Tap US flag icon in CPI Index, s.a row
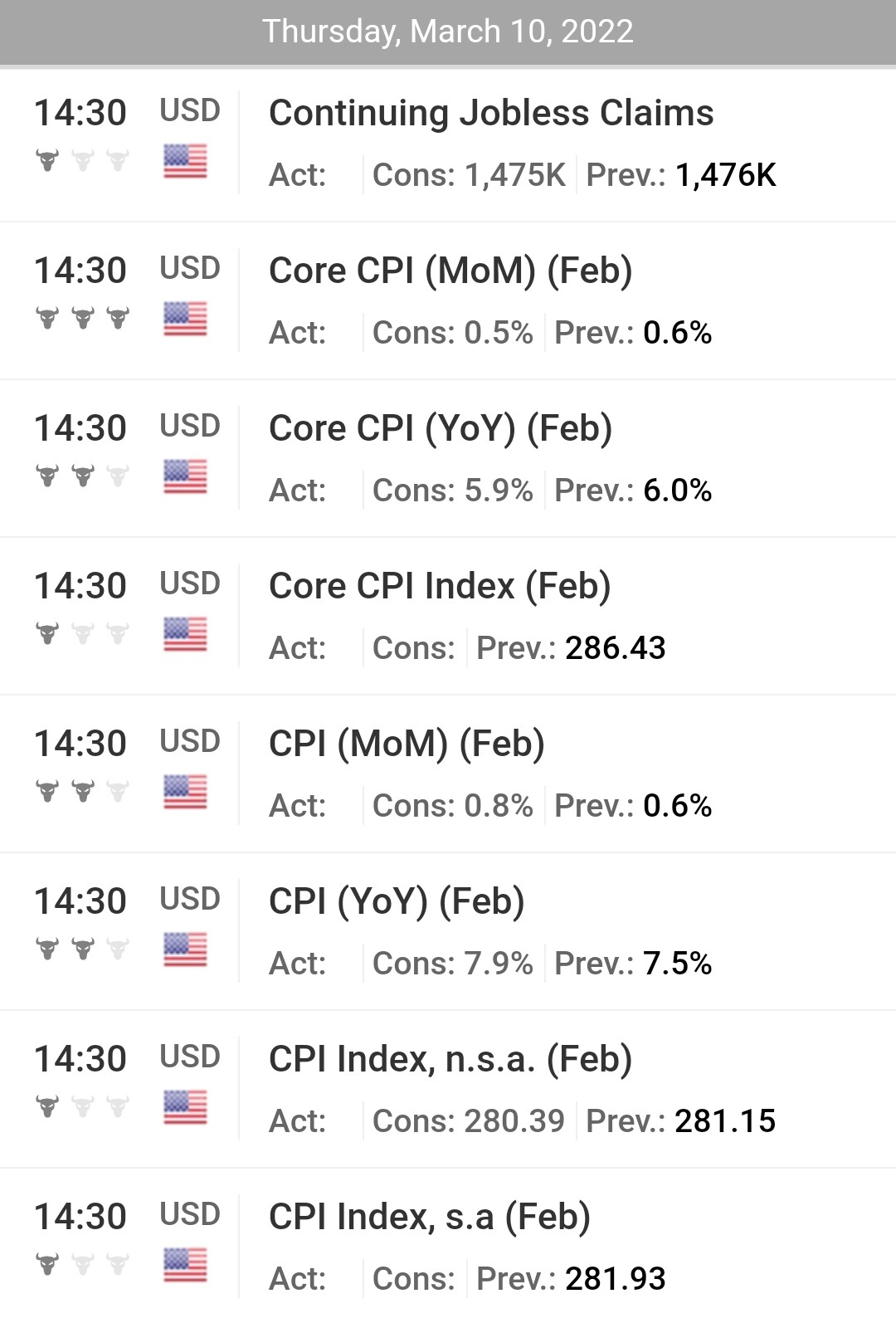 [x=185, y=1265]
